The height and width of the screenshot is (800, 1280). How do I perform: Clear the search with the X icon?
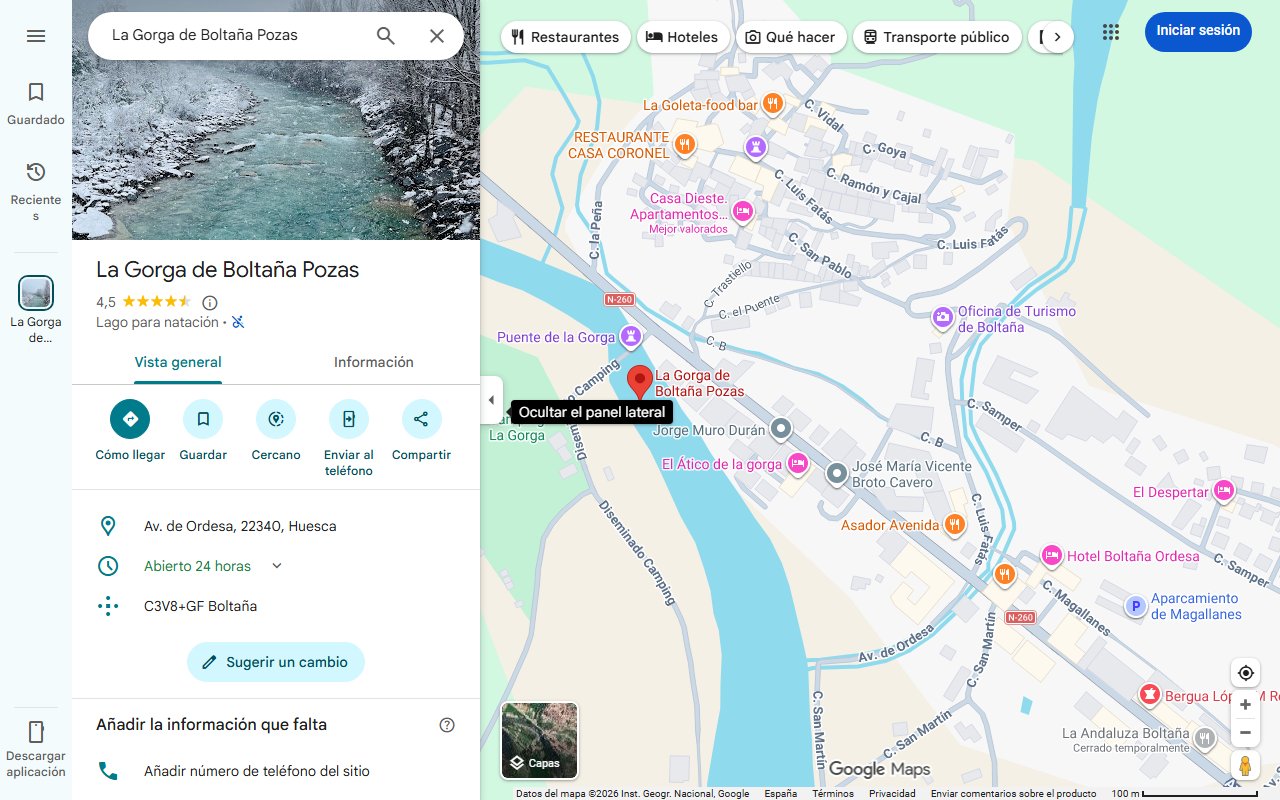point(437,35)
